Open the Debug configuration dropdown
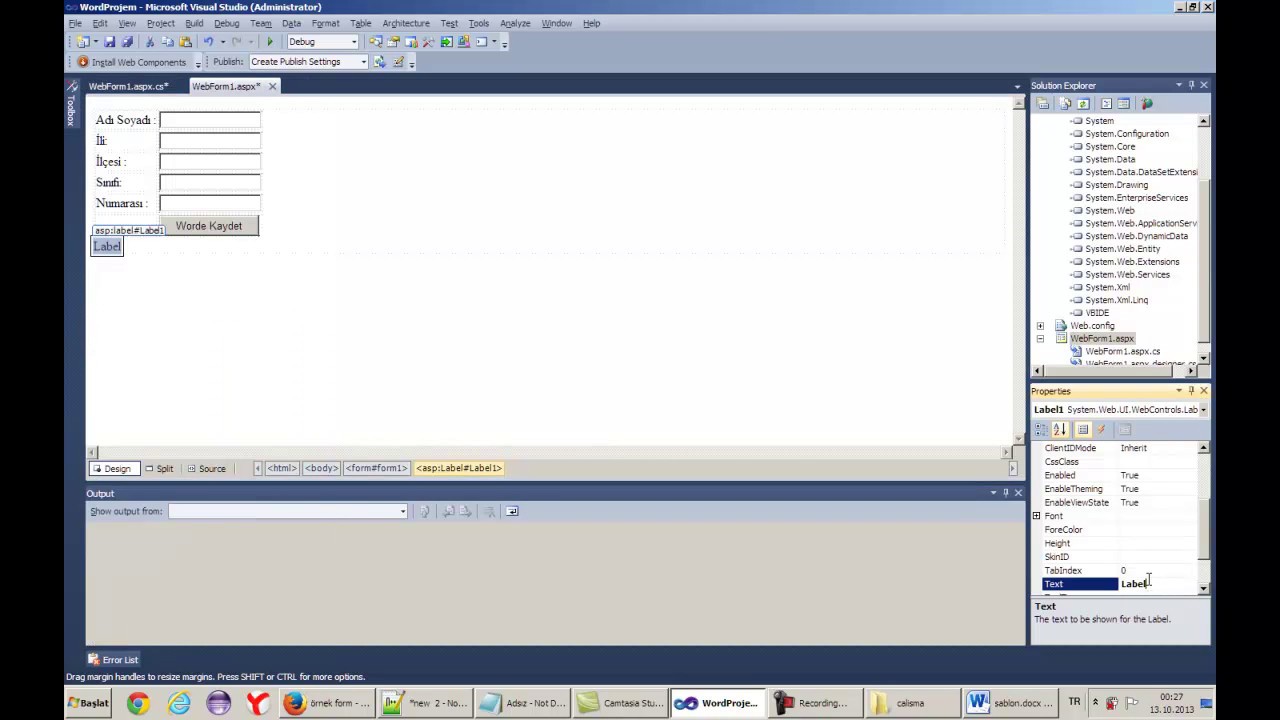Image resolution: width=1280 pixels, height=720 pixels. 353,42
